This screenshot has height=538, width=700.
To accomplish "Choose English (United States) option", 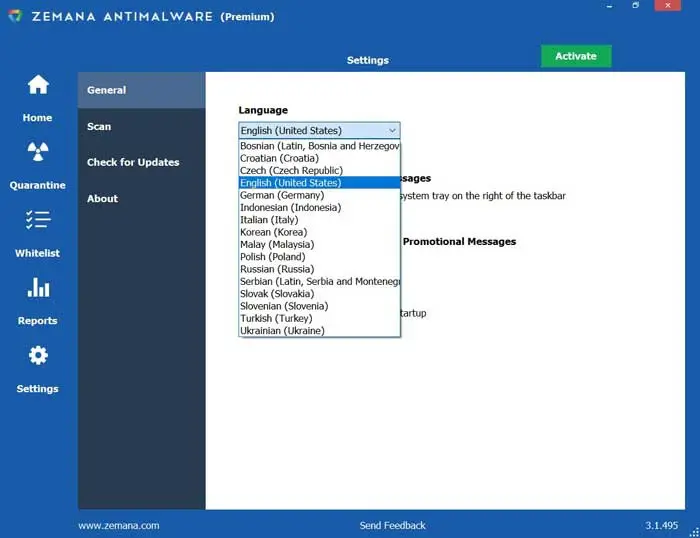I will [x=320, y=183].
